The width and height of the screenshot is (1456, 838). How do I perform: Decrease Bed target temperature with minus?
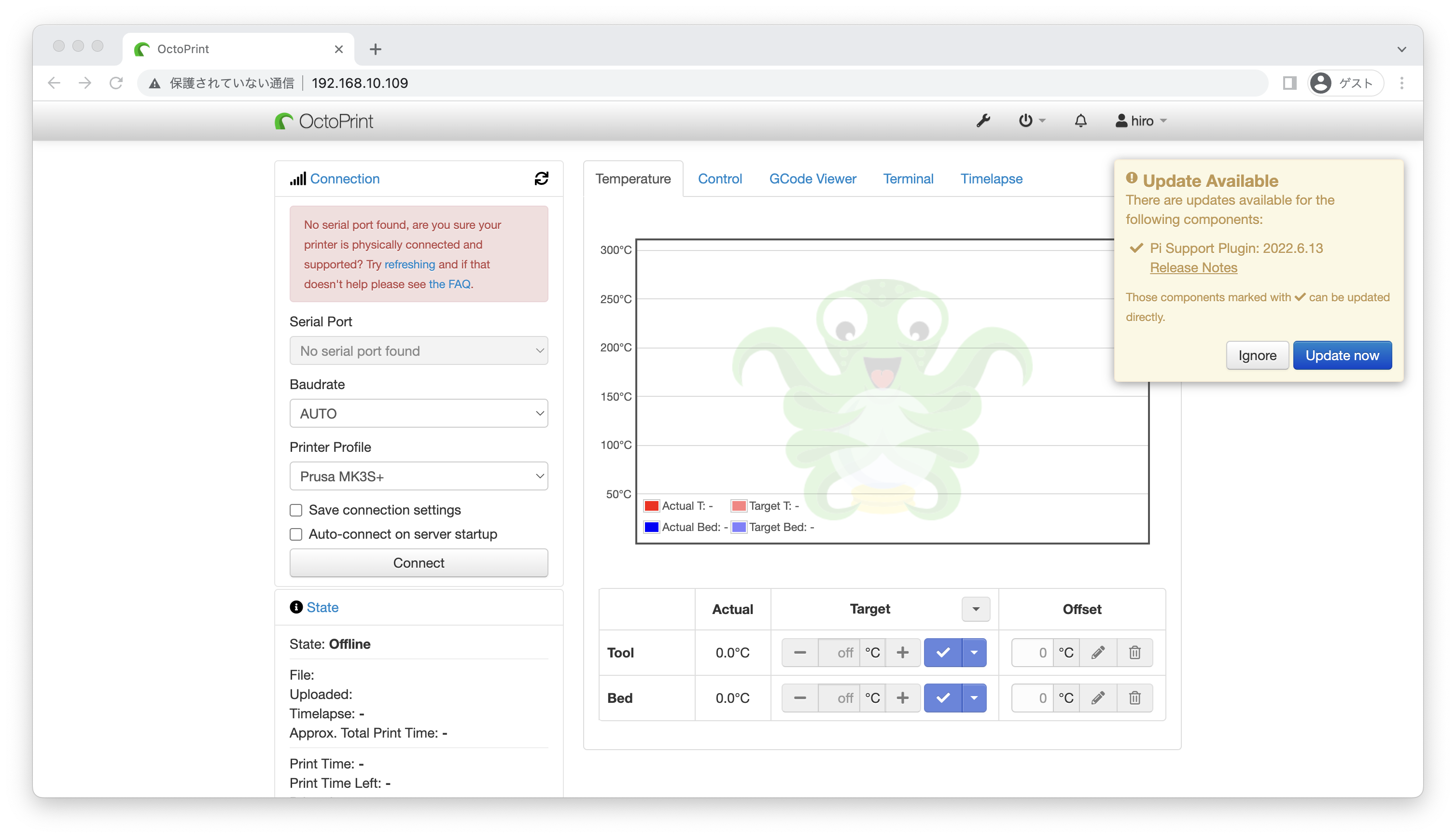point(799,698)
